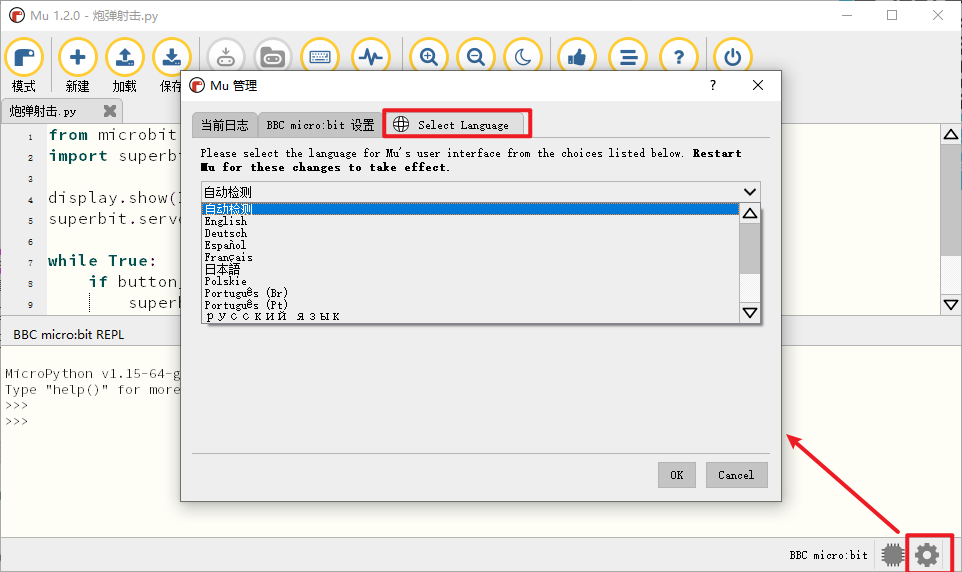Choose 日本語 in the language list
This screenshot has height=572, width=962.
[x=222, y=269]
